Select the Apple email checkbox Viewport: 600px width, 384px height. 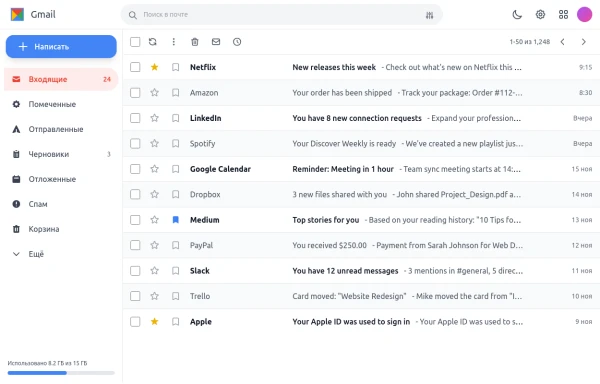(135, 322)
